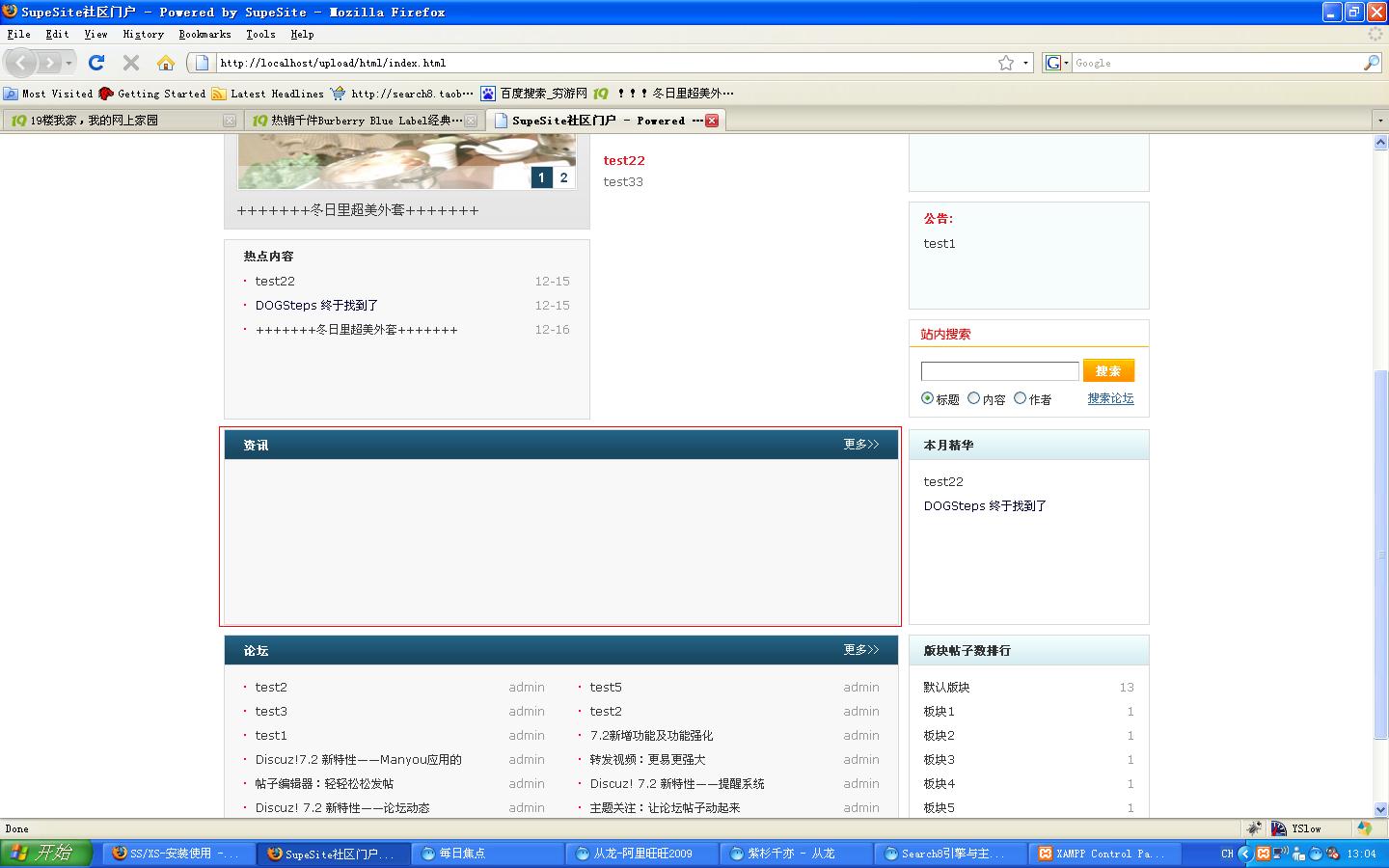The image size is (1389, 868).
Task: Open the 搜索论坛 link
Action: [1110, 398]
